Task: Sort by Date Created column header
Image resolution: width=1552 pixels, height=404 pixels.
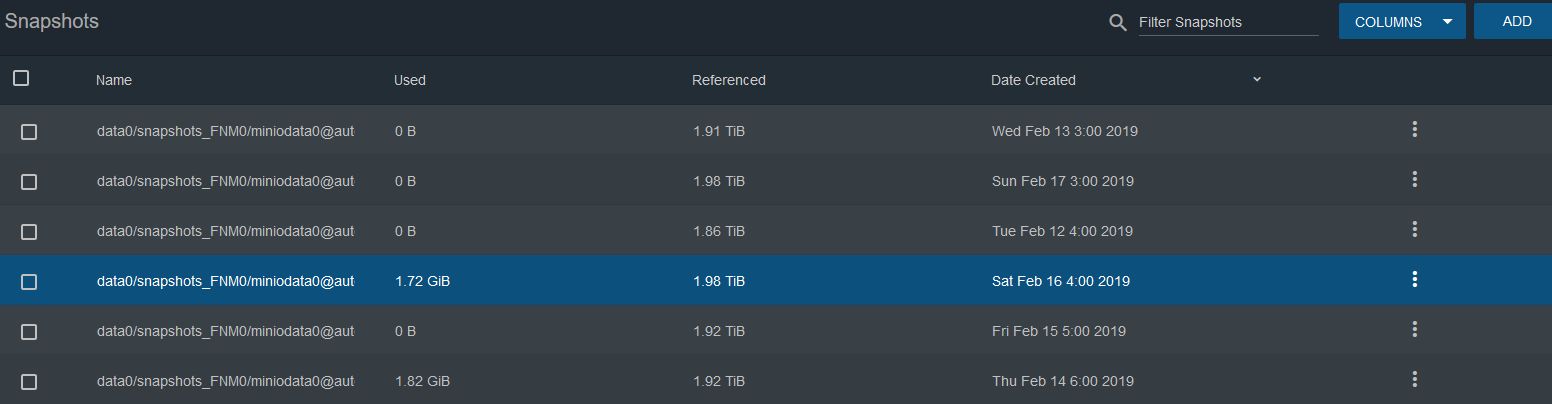Action: click(x=1033, y=80)
